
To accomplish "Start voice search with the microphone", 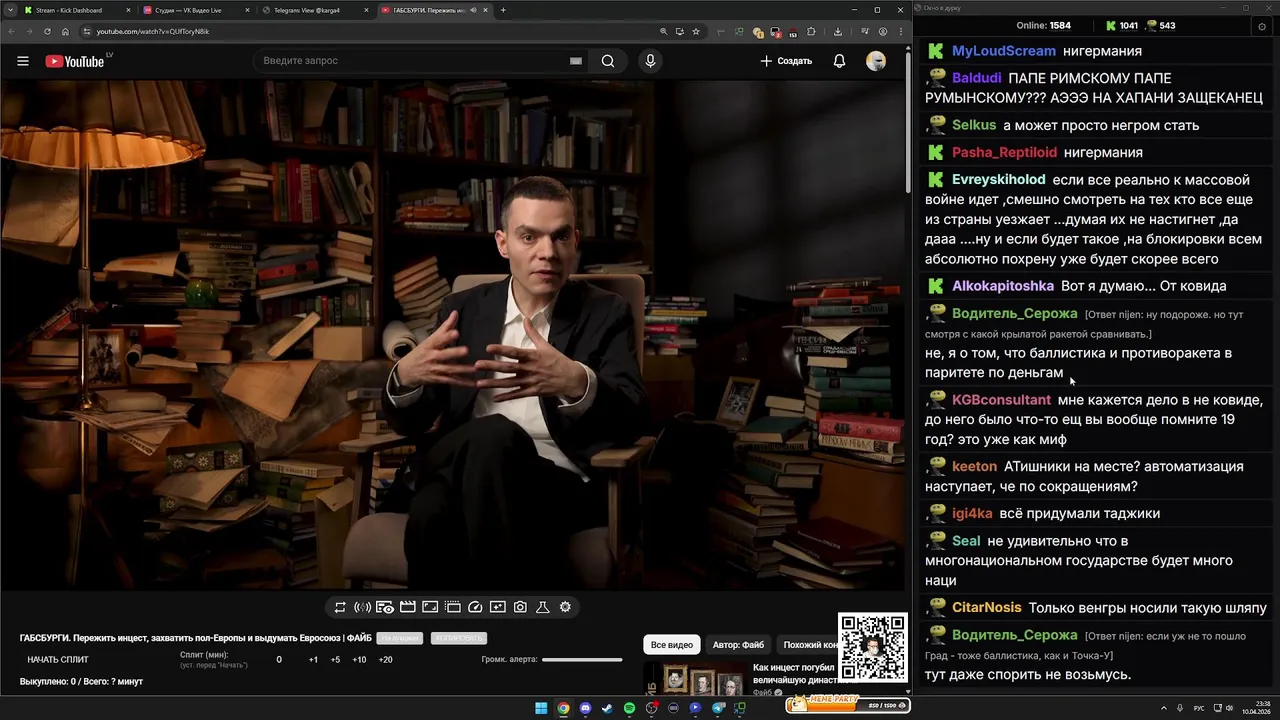I will (650, 61).
